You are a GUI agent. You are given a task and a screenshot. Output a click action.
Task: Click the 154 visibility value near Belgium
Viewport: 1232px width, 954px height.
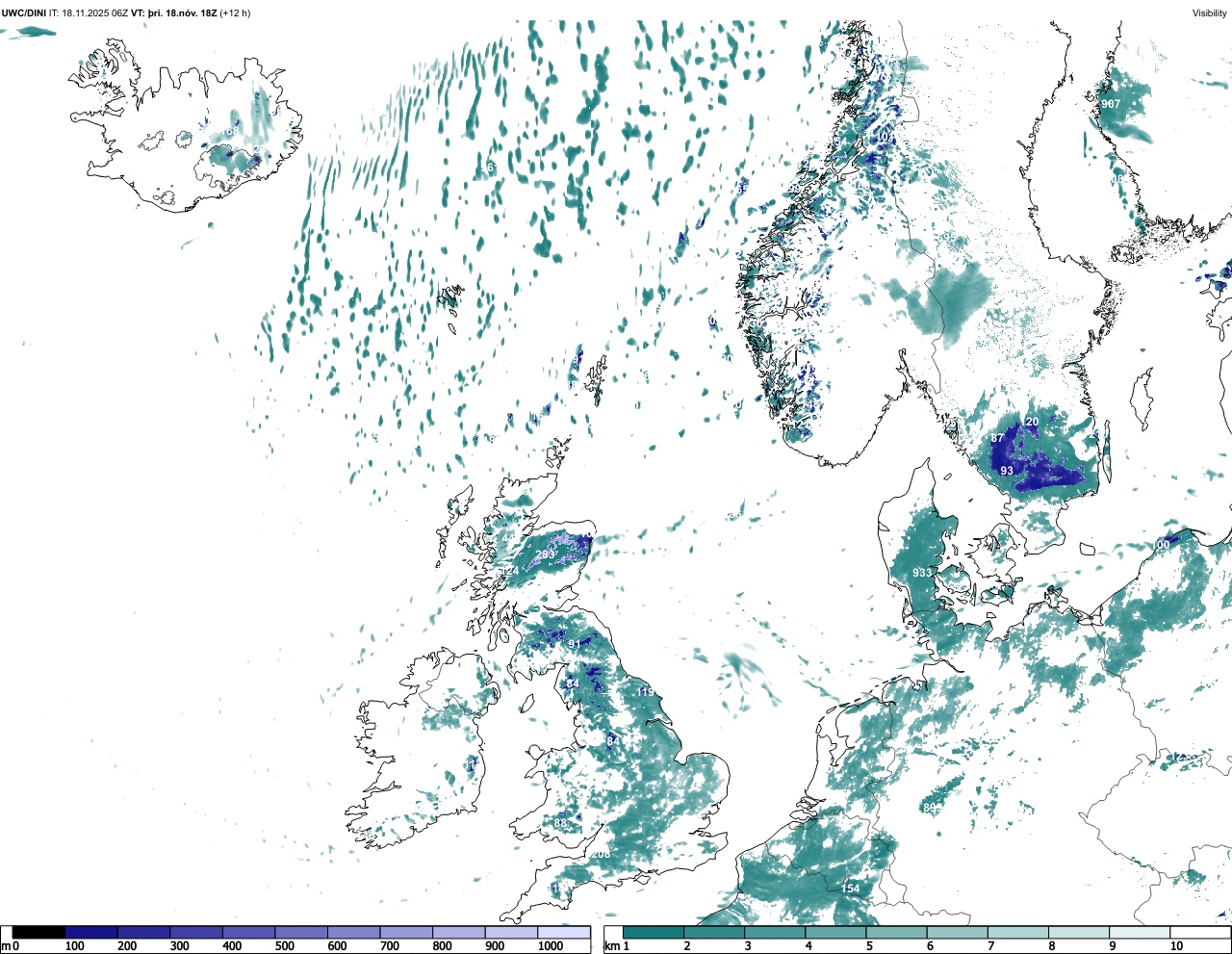(x=850, y=889)
